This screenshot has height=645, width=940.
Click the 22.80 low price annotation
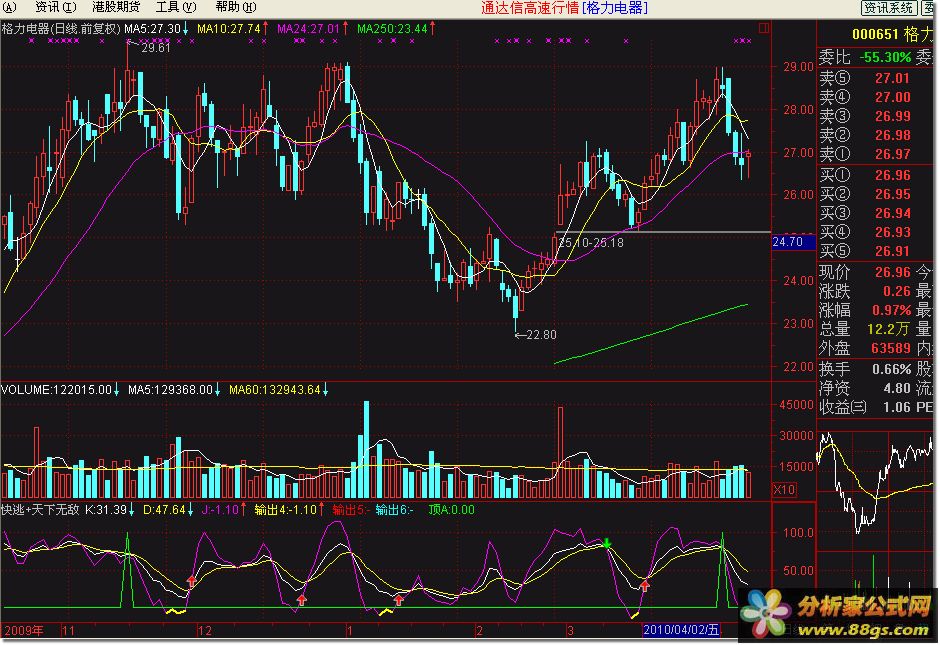pos(541,334)
